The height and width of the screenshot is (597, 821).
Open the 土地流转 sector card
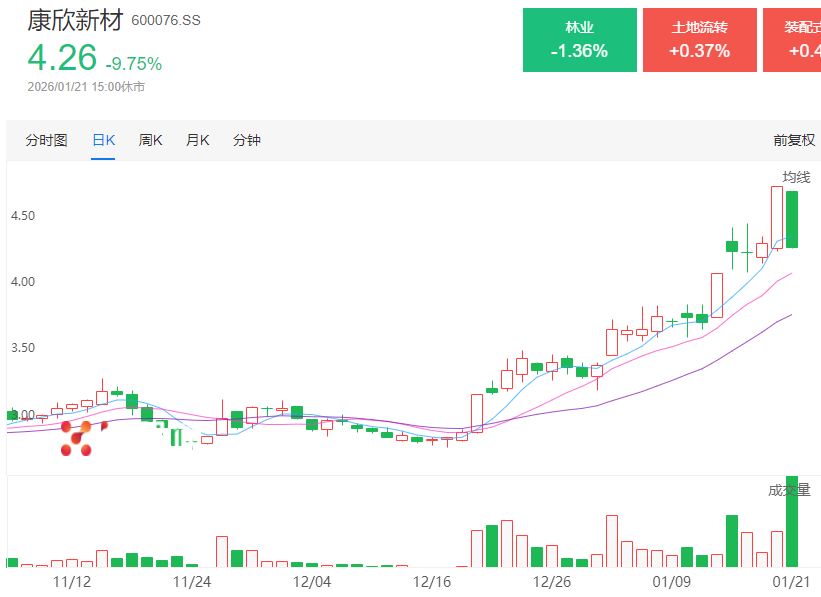(x=699, y=40)
